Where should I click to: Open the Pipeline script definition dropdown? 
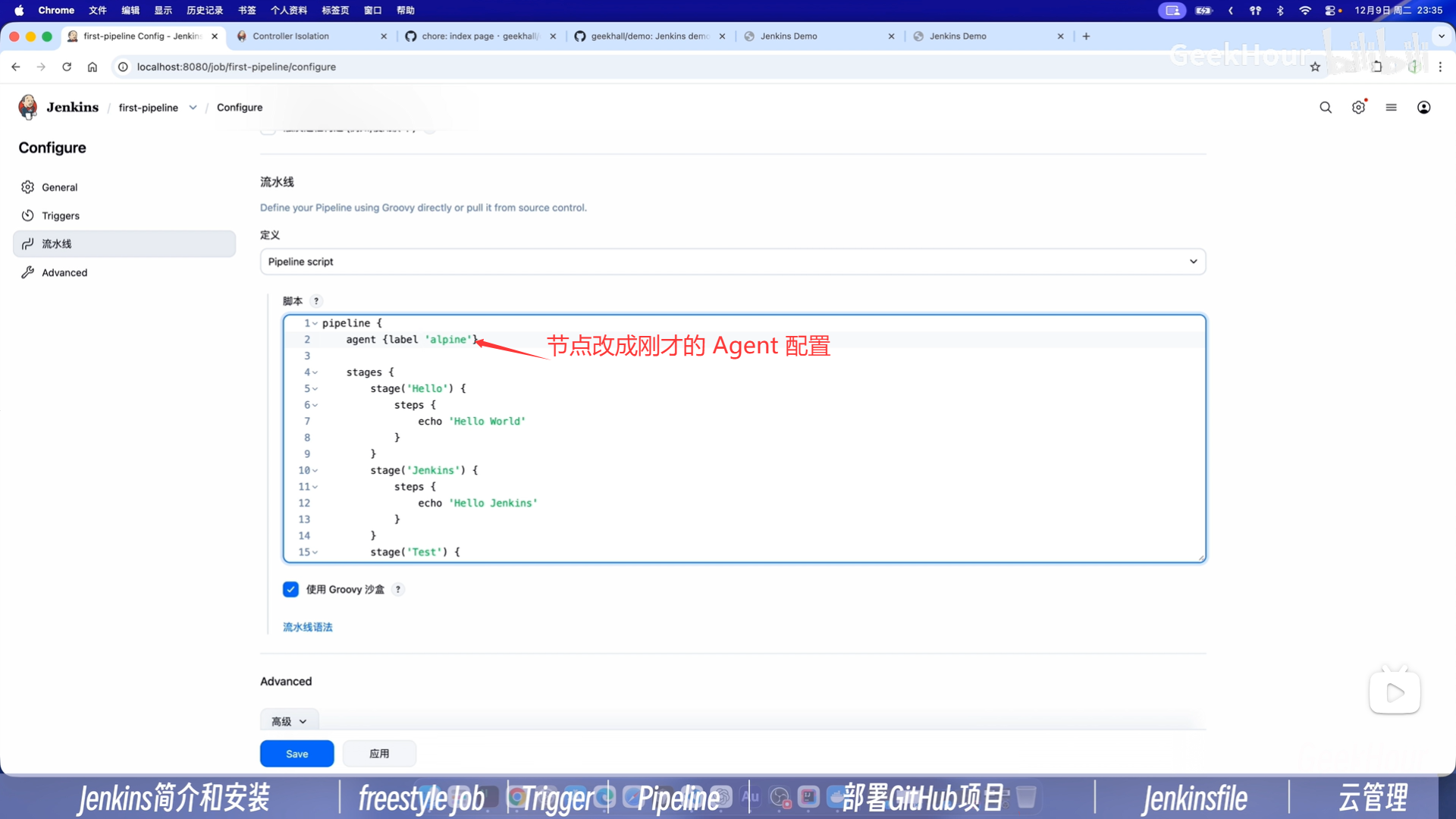click(x=732, y=262)
